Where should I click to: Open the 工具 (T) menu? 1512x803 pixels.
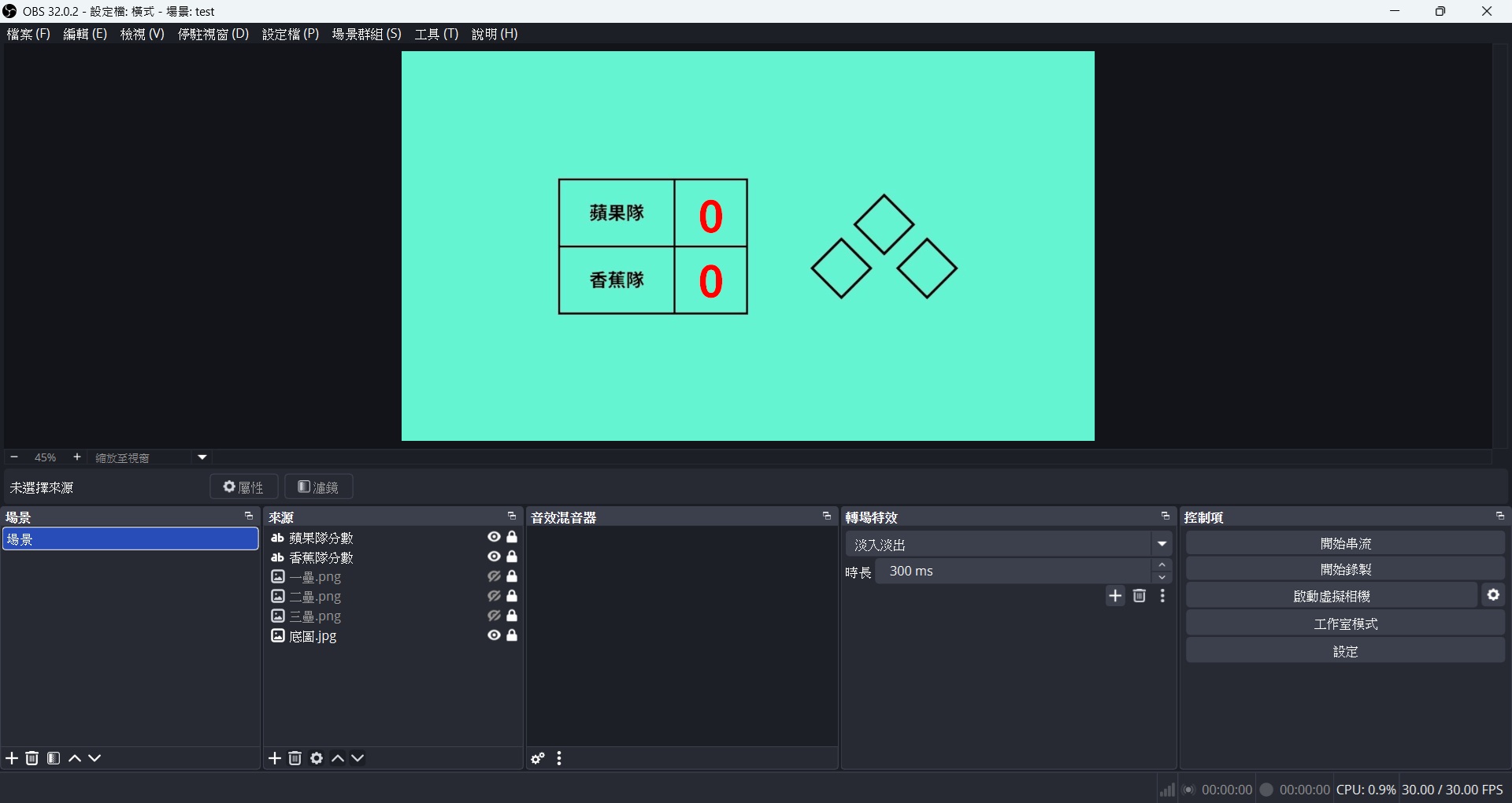click(436, 34)
